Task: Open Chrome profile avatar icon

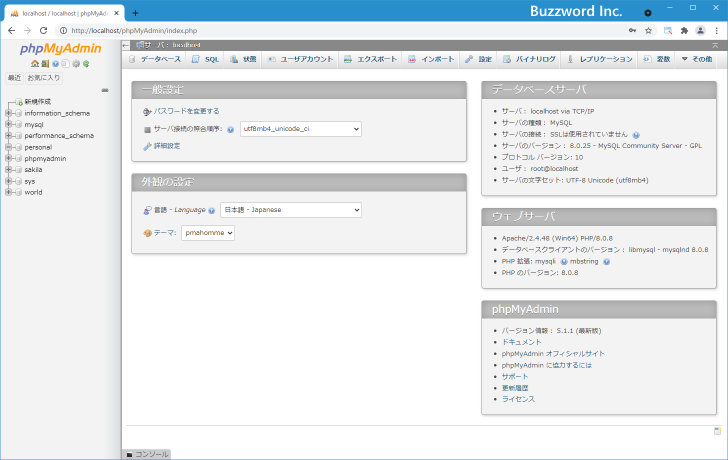Action: click(700, 31)
